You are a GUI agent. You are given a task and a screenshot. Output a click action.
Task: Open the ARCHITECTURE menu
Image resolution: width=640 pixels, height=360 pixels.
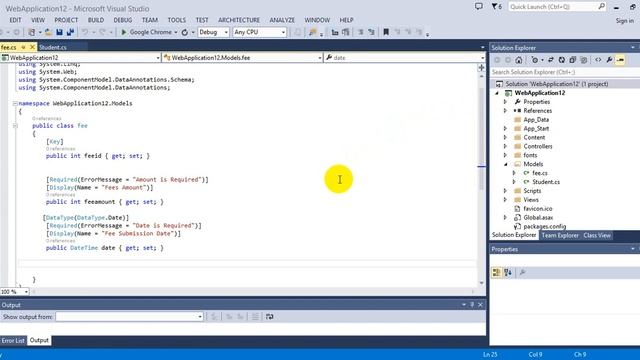click(x=239, y=20)
